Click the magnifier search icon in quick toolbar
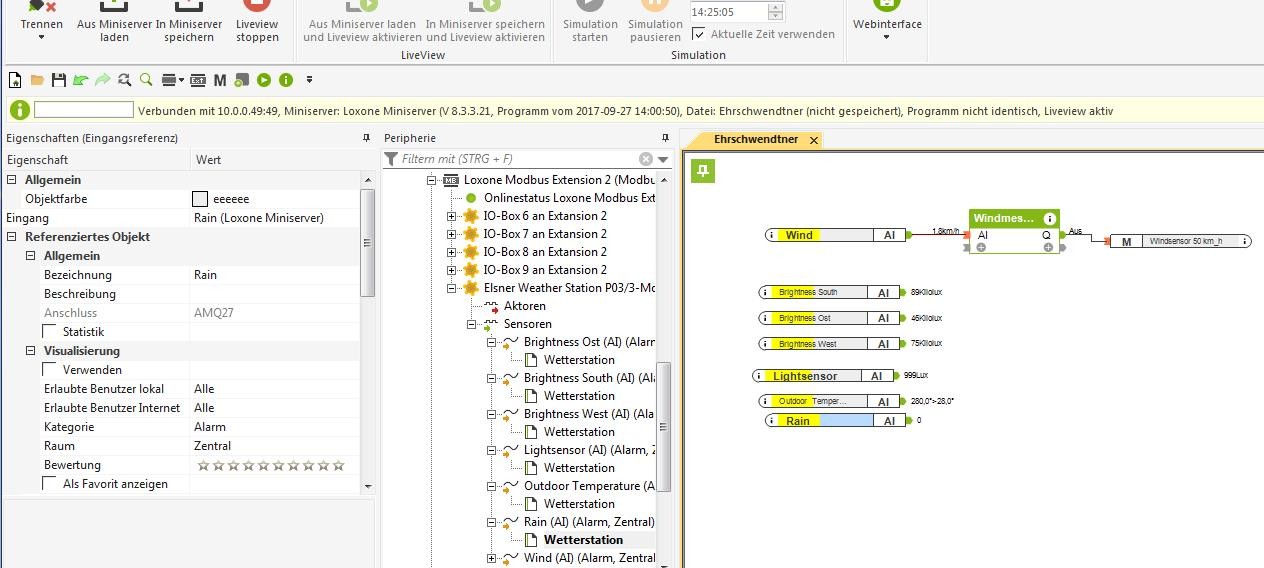The width and height of the screenshot is (1264, 568). click(146, 80)
